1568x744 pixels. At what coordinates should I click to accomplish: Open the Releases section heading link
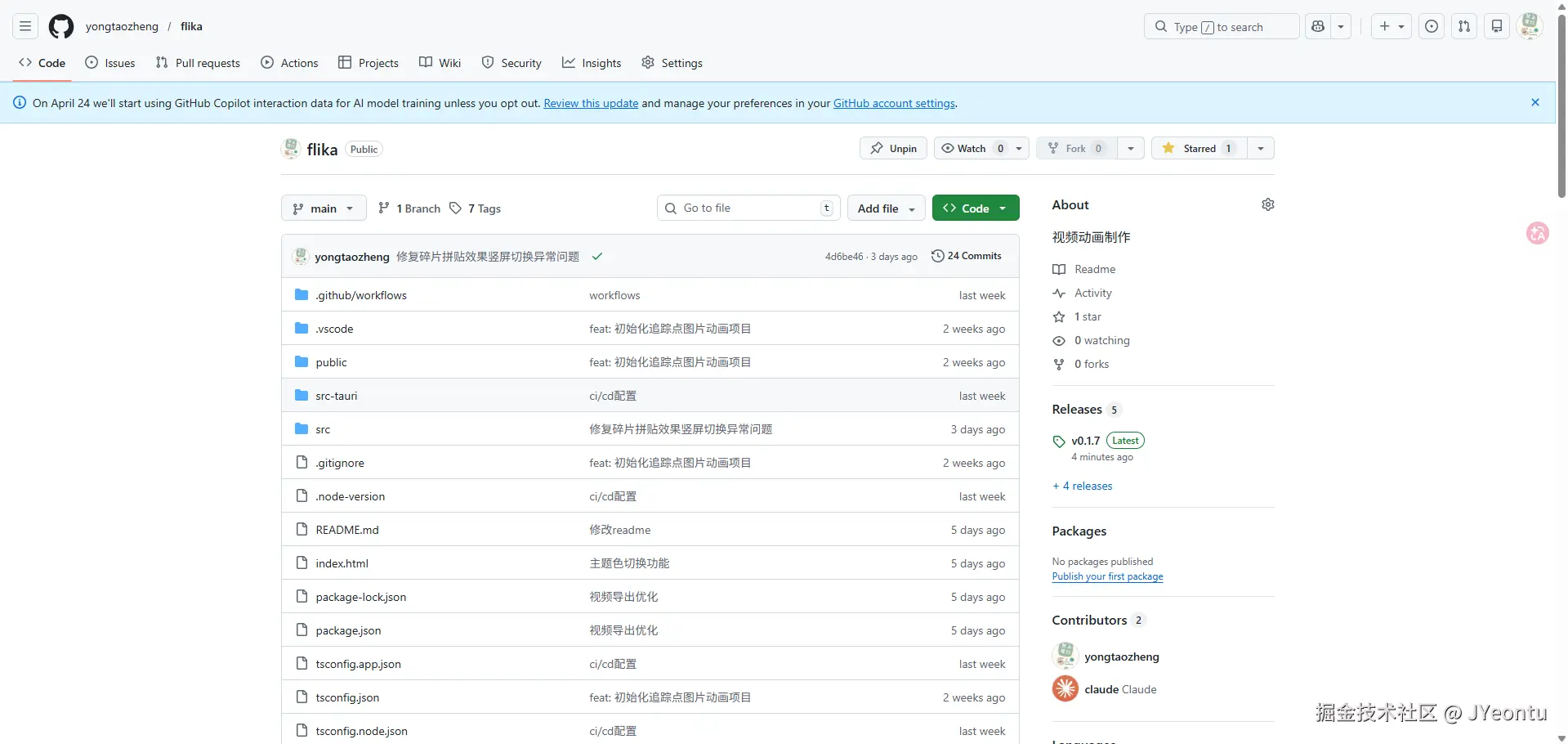(1077, 410)
